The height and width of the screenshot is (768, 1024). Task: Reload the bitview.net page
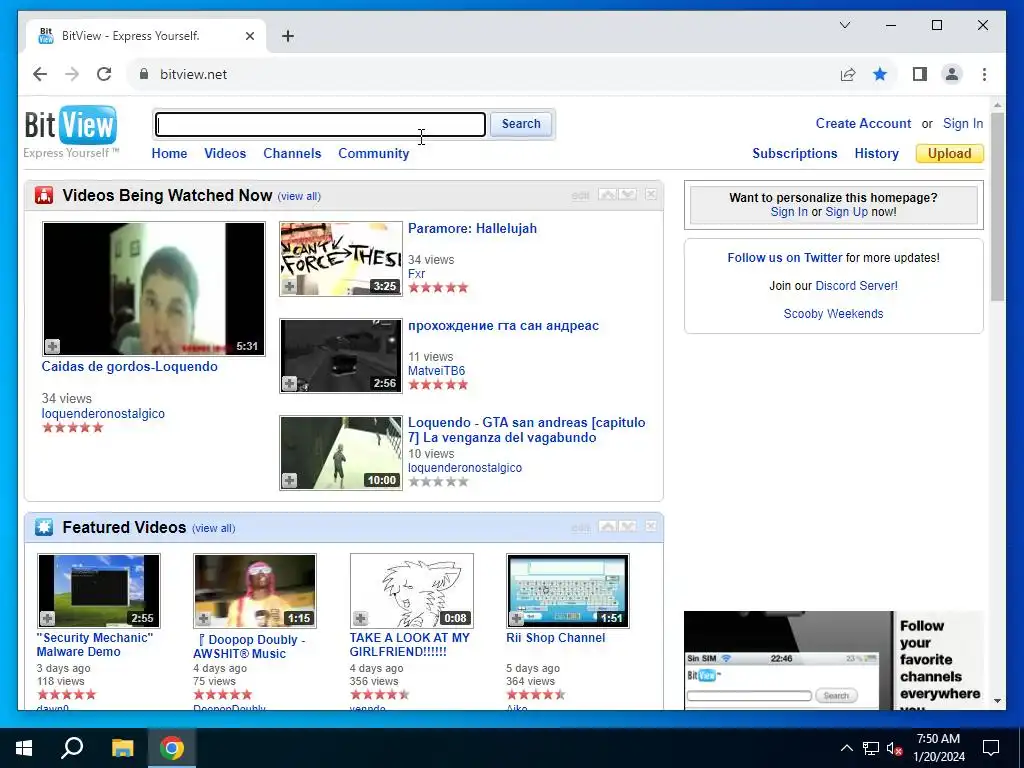104,74
